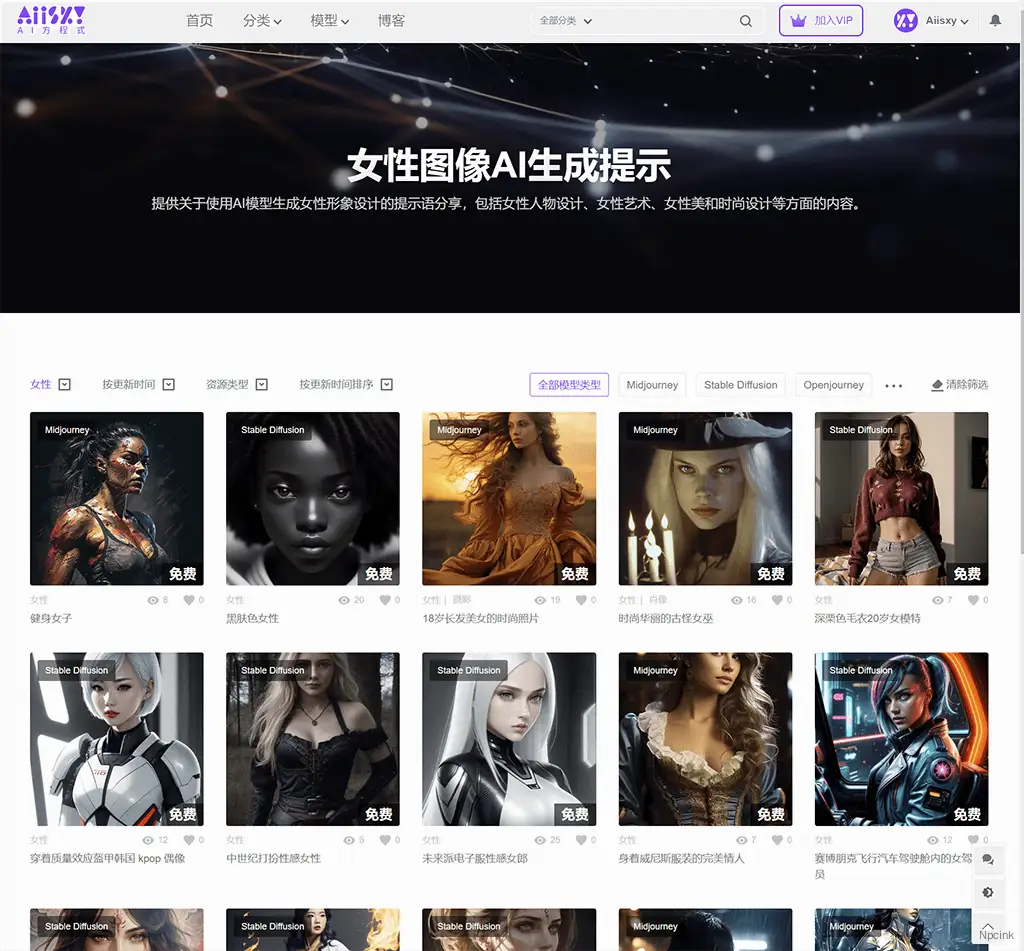The image size is (1024, 951).
Task: Click the 加入VIP button
Action: (820, 20)
